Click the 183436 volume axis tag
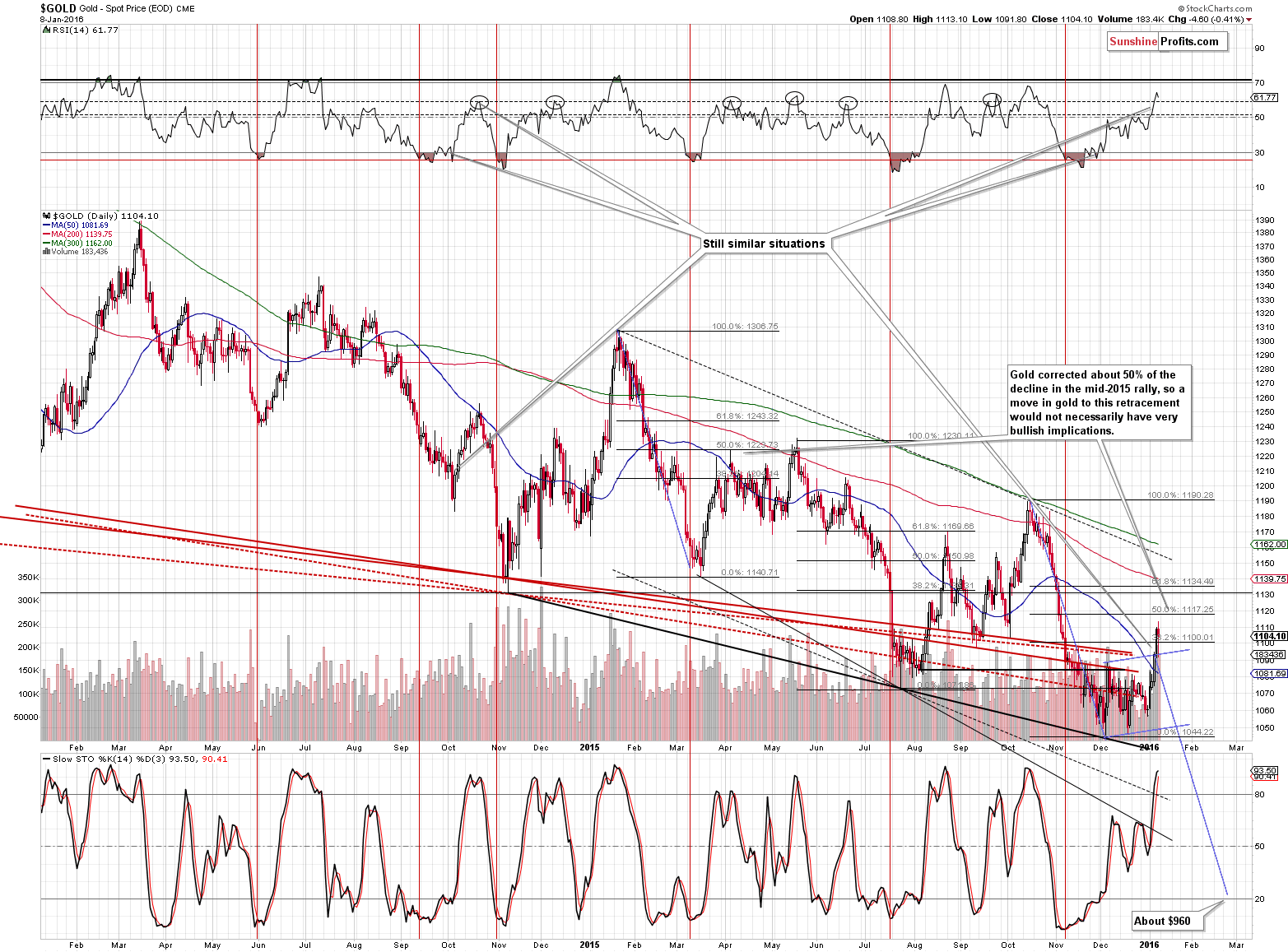 [x=1268, y=655]
